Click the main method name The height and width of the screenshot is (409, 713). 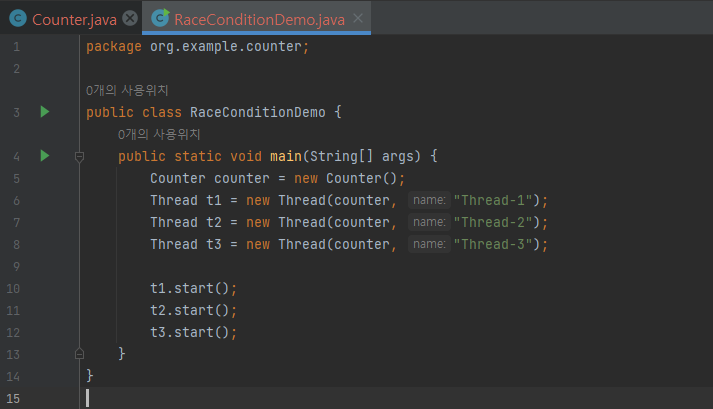tap(286, 156)
